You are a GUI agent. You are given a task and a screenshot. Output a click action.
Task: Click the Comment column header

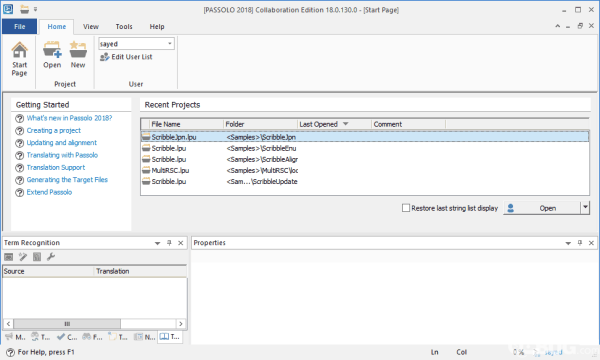408,124
